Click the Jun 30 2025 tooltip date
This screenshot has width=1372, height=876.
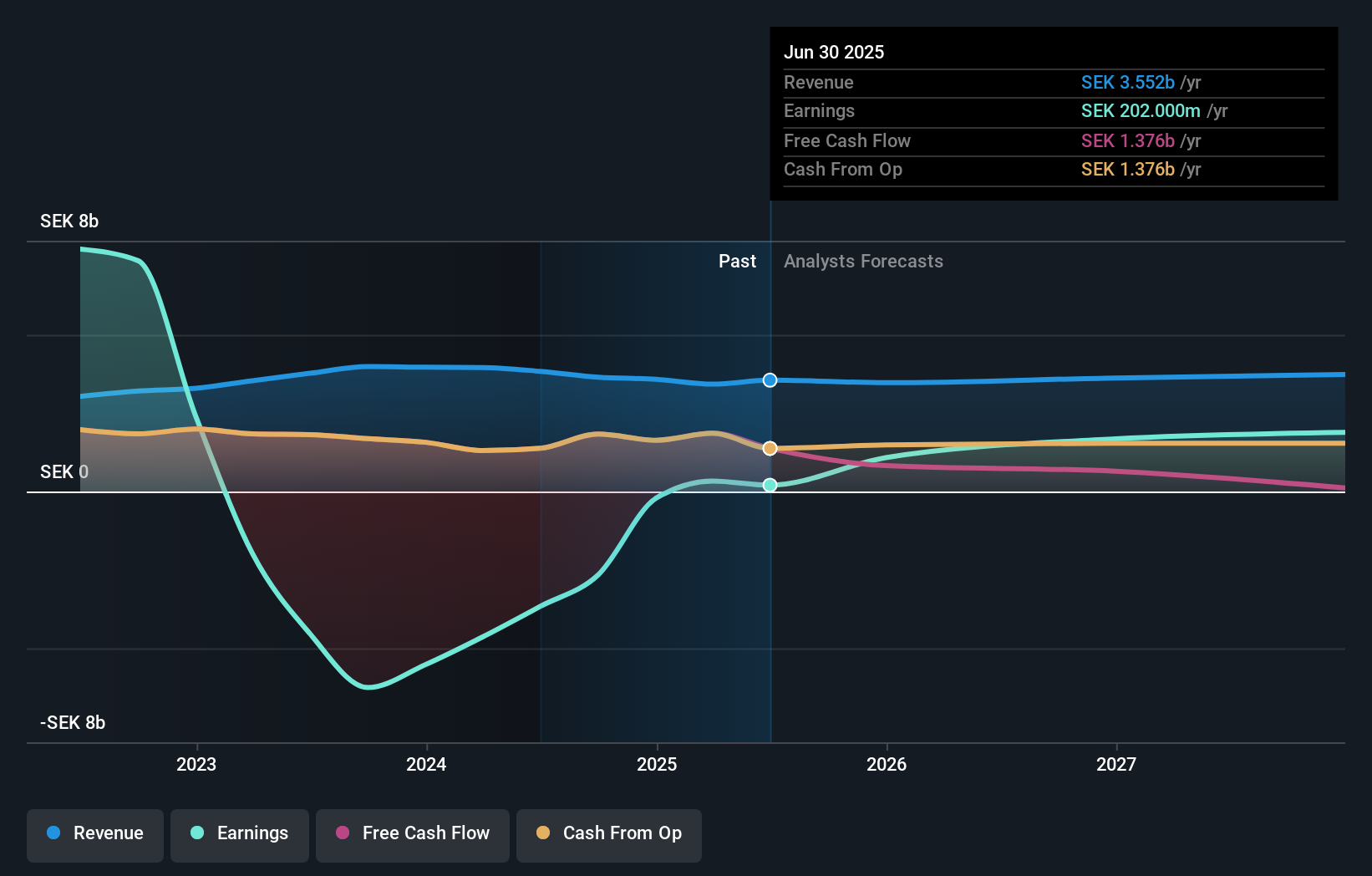(834, 52)
